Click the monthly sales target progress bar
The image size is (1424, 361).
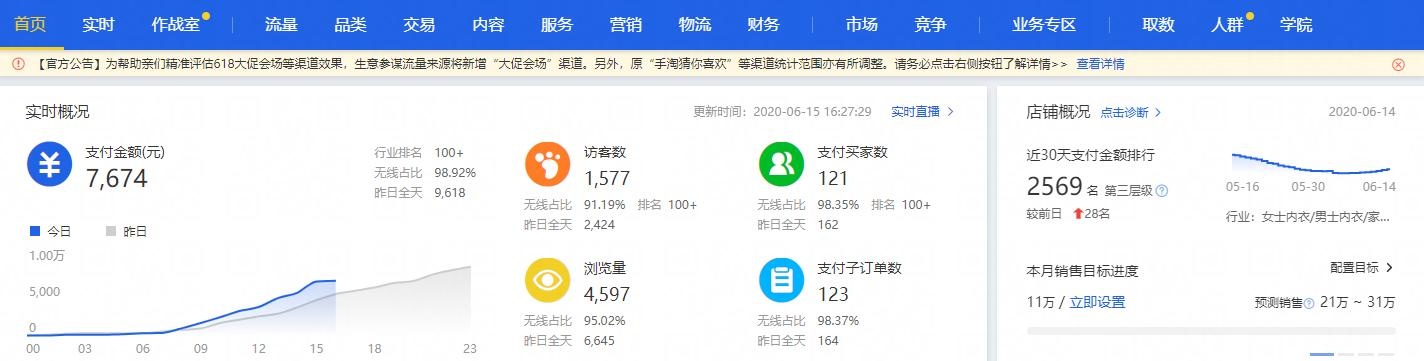click(x=1211, y=330)
